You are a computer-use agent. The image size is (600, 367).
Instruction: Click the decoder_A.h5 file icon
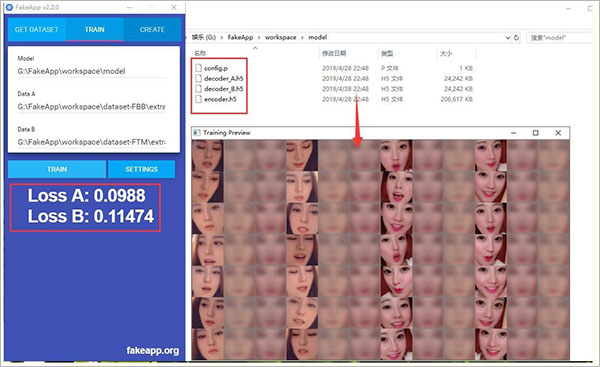tap(198, 78)
